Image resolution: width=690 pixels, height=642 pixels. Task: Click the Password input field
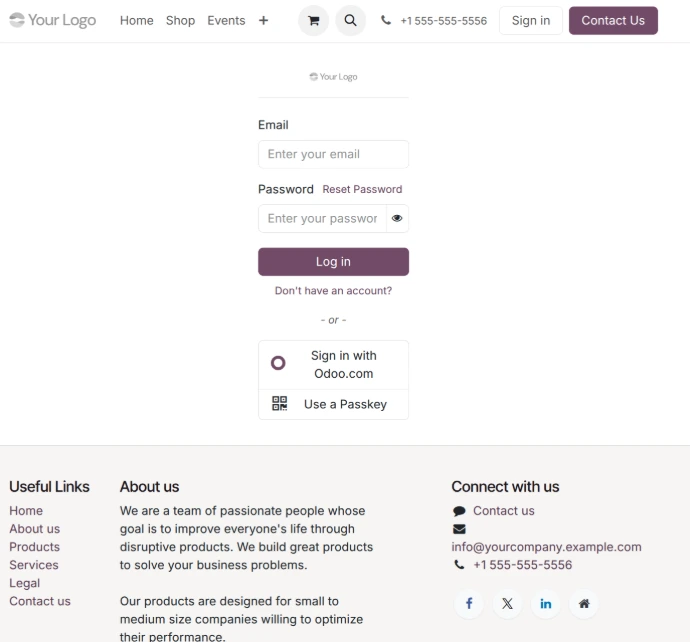point(322,219)
